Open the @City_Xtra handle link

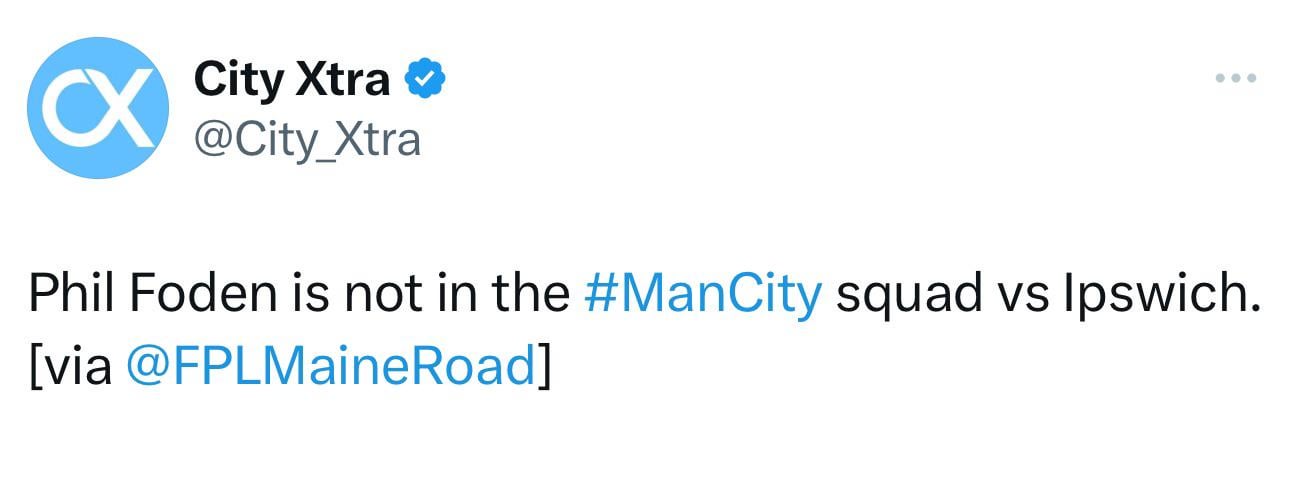(x=306, y=139)
